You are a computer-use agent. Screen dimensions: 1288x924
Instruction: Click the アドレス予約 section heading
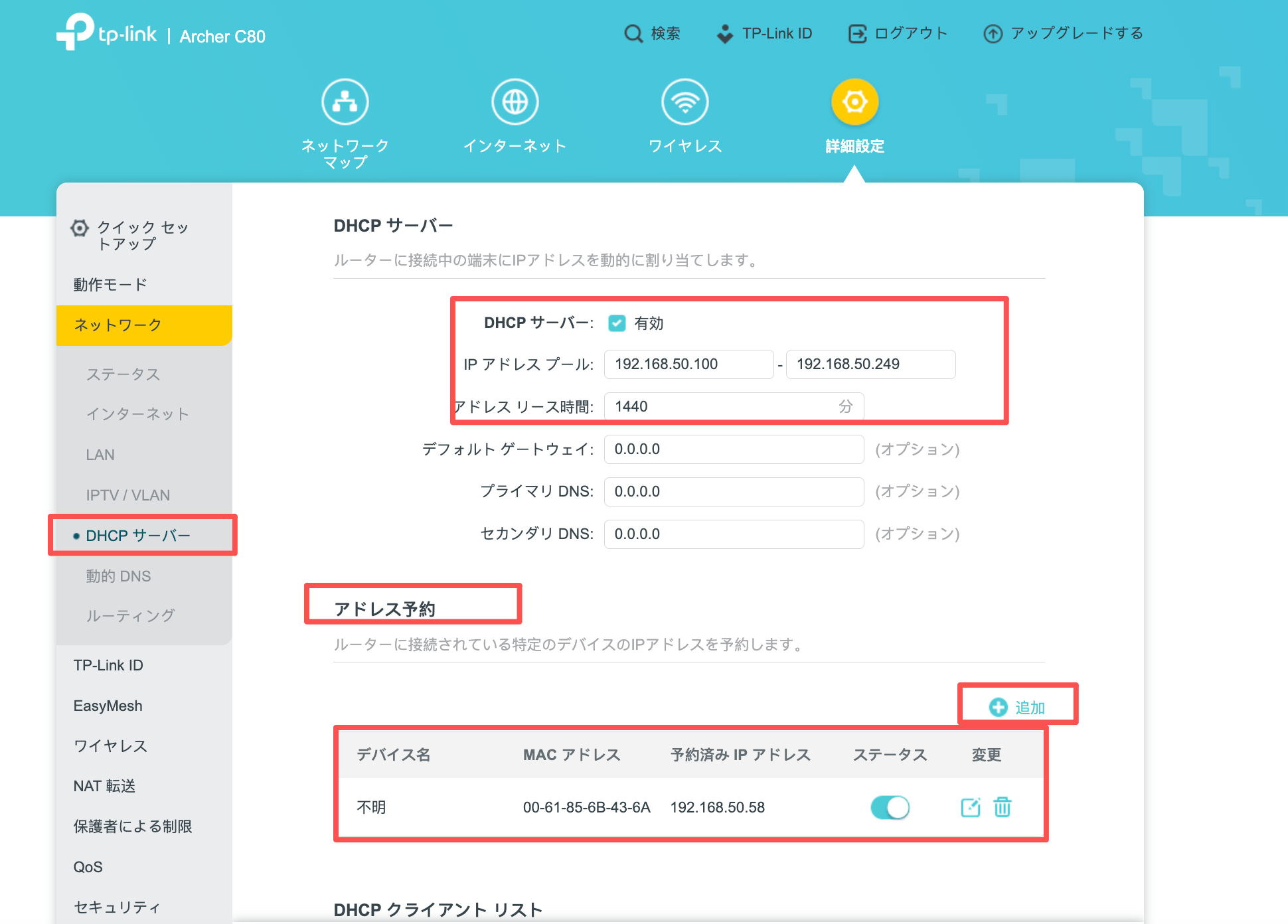[x=384, y=609]
